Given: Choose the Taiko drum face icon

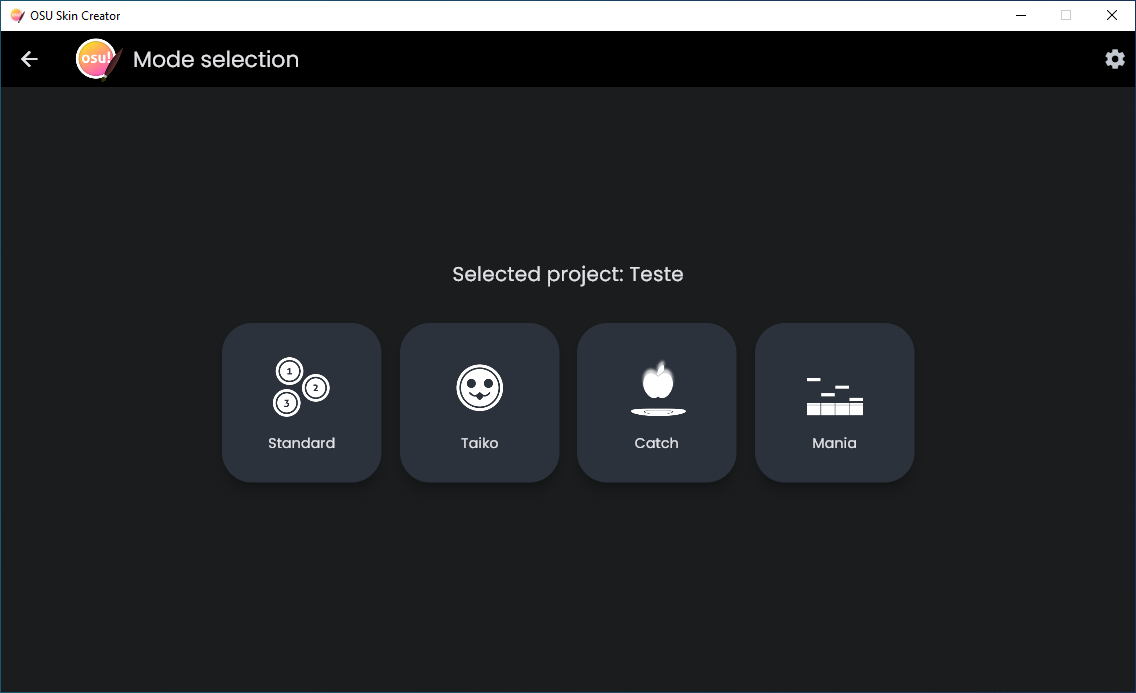Looking at the screenshot, I should pyautogui.click(x=479, y=387).
